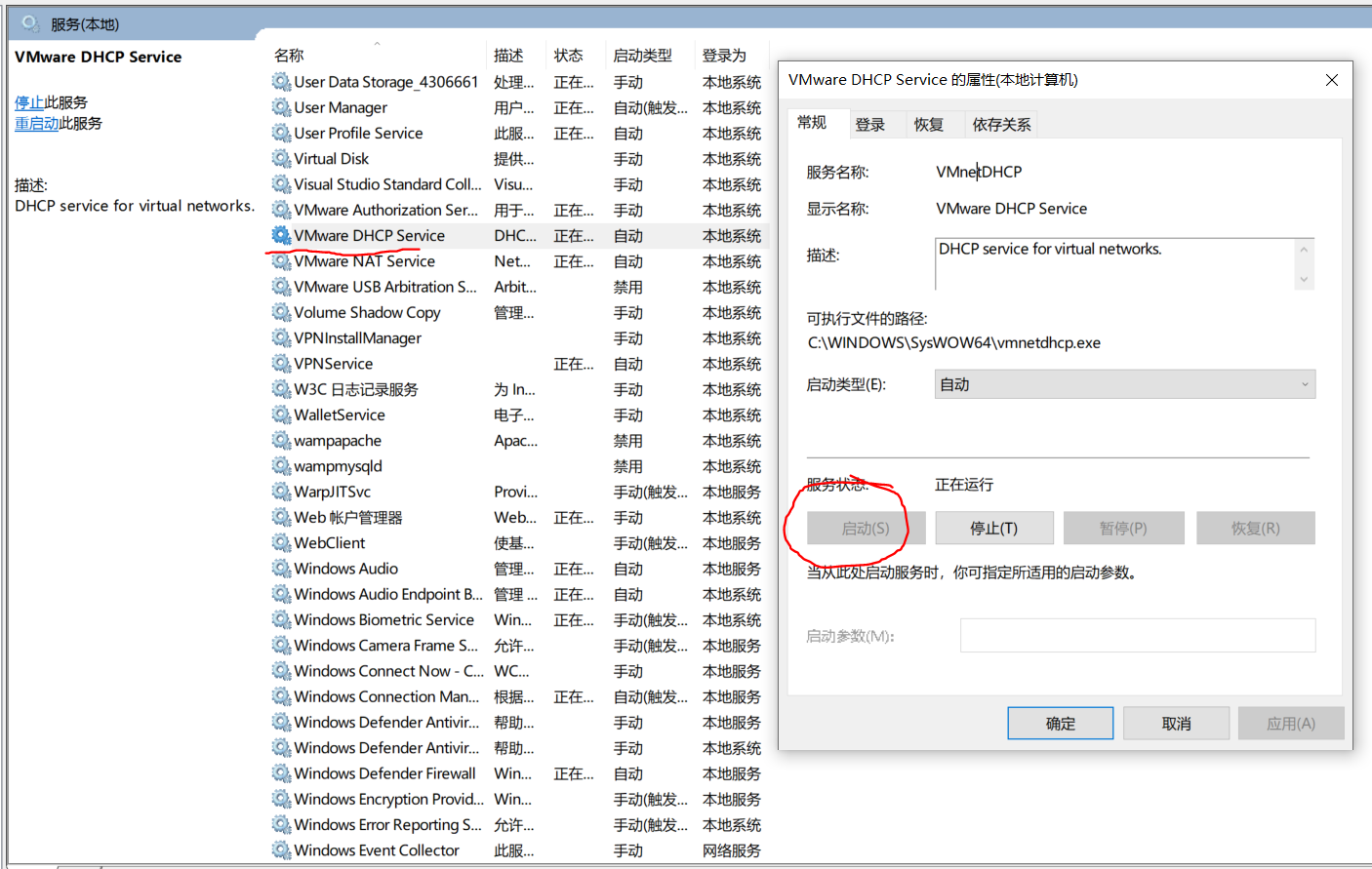
Task: Select the Windows Audio Endpoint B... row
Action: [x=518, y=594]
